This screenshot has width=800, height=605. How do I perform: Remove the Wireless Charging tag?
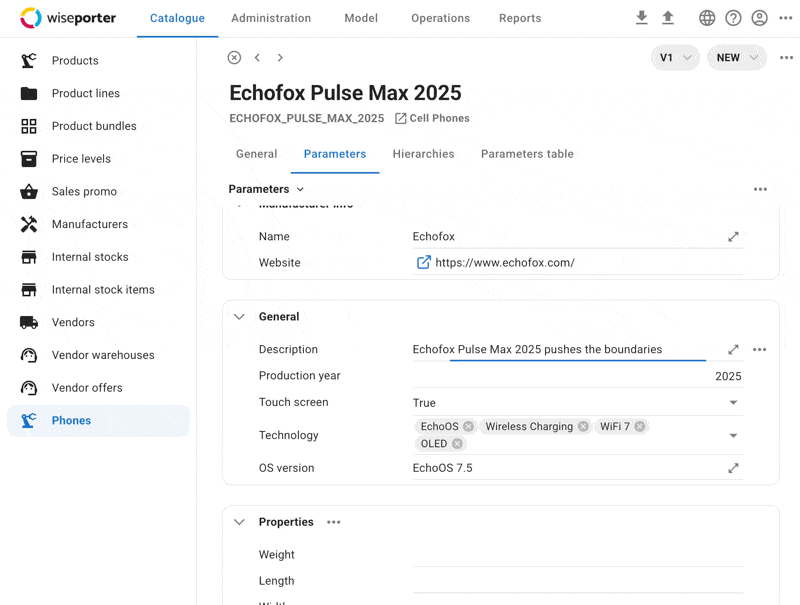(583, 426)
